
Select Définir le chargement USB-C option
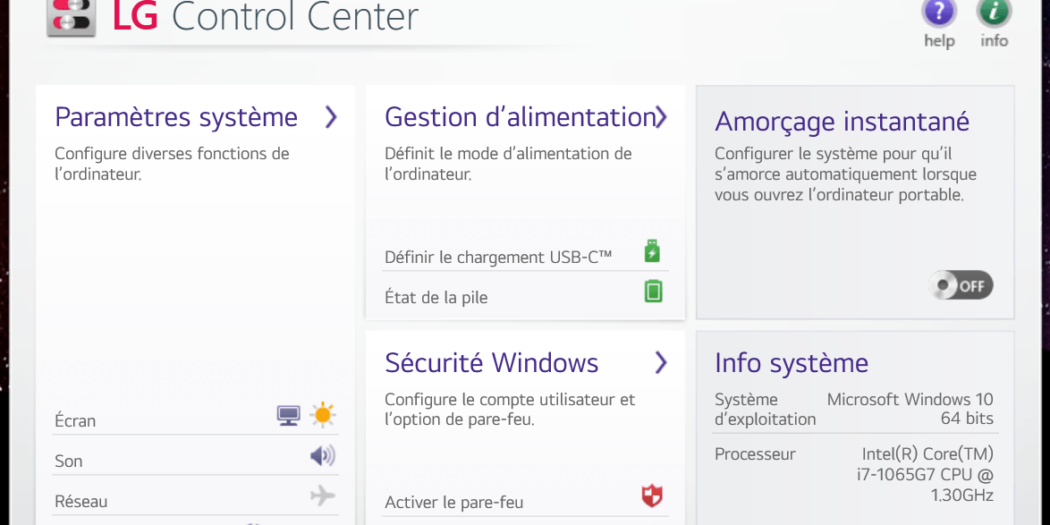[498, 257]
